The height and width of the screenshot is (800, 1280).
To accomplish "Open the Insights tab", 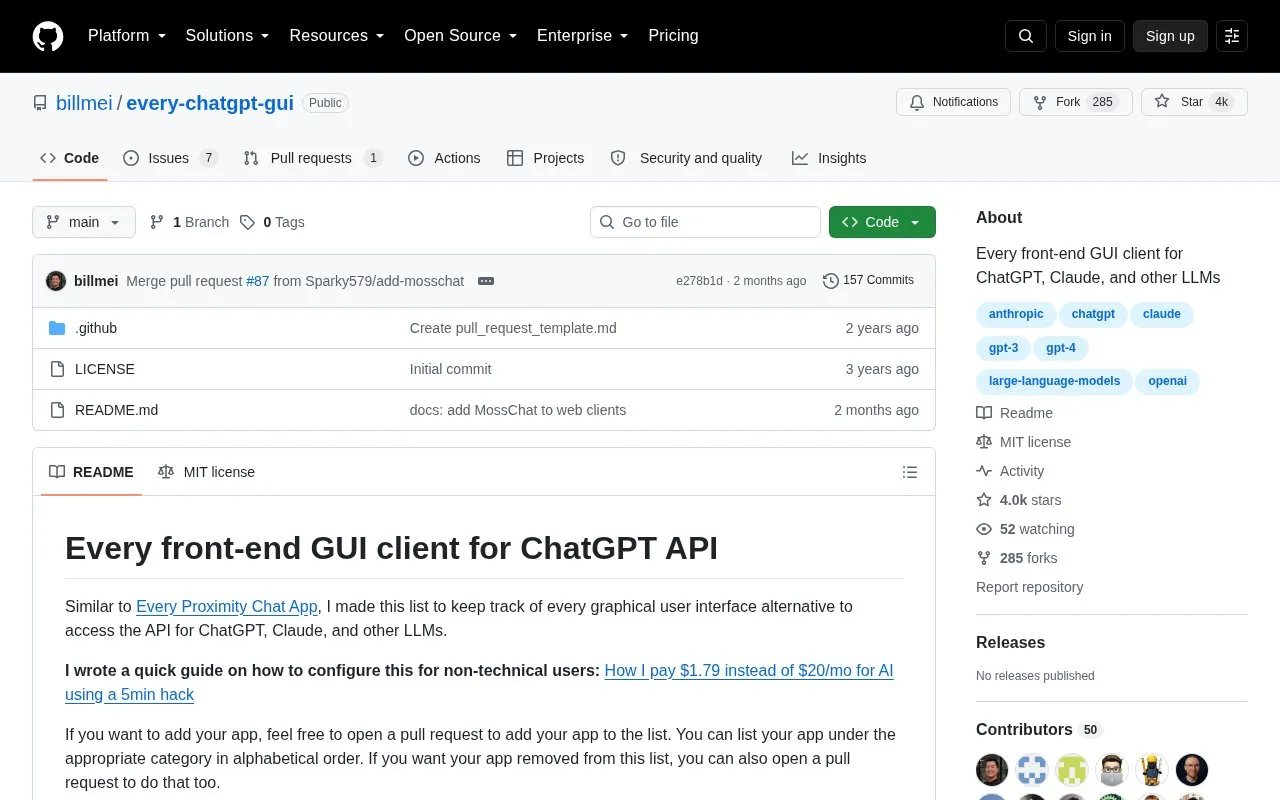I will [829, 158].
